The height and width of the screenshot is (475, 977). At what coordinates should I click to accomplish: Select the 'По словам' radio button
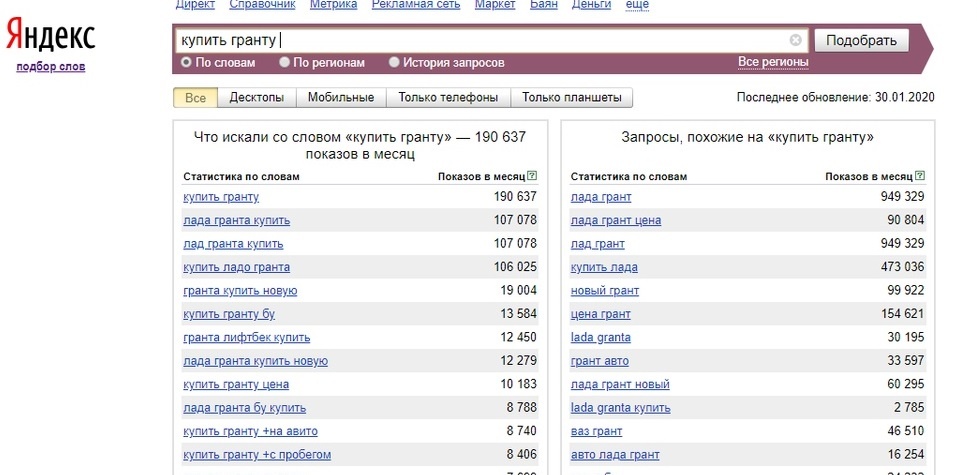[x=186, y=62]
